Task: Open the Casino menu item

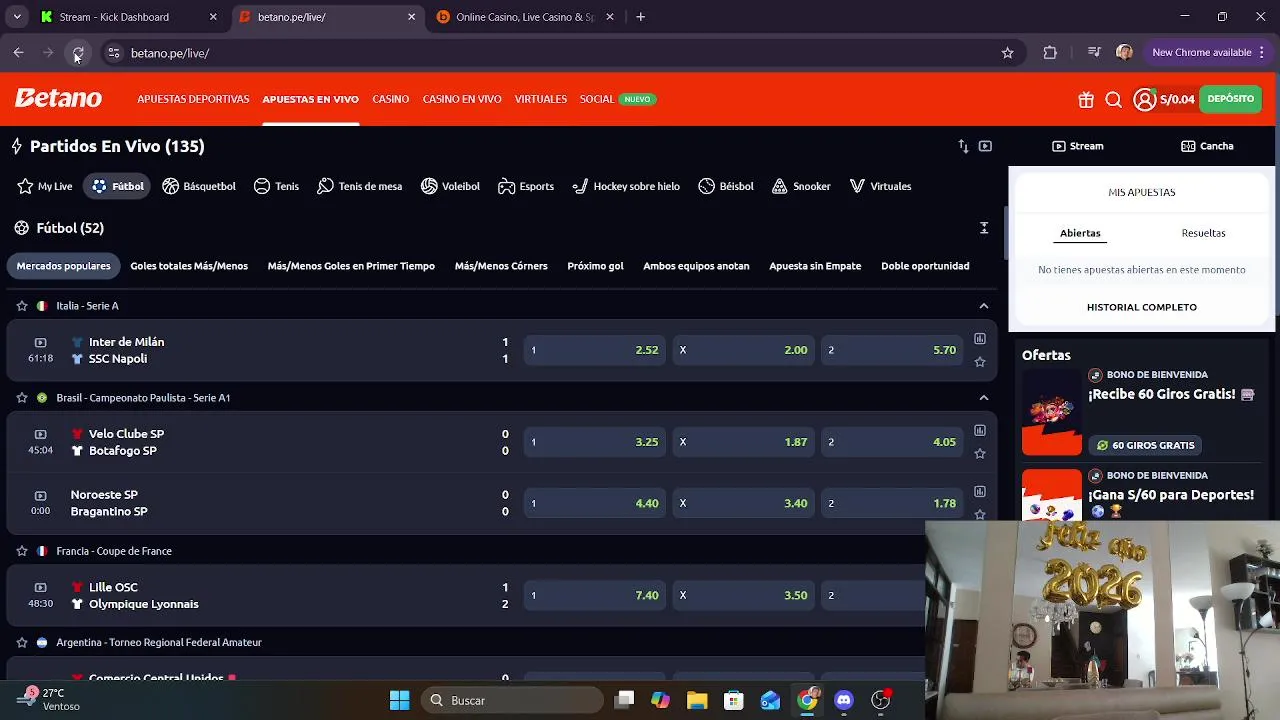Action: [x=391, y=99]
